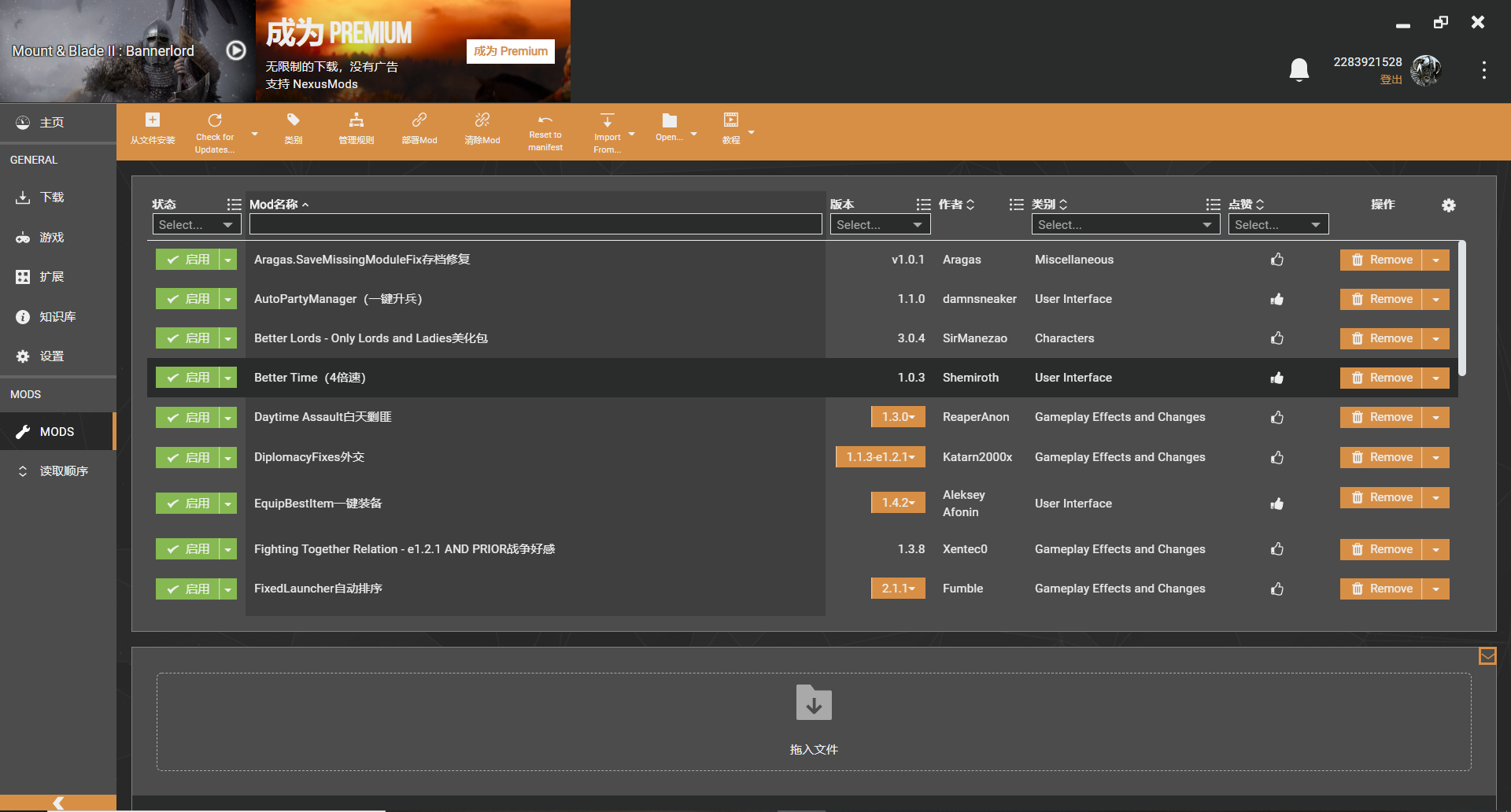The image size is (1511, 812).
Task: Expand EquipBestItem version 1.4.2 dropdown
Action: [x=898, y=503]
